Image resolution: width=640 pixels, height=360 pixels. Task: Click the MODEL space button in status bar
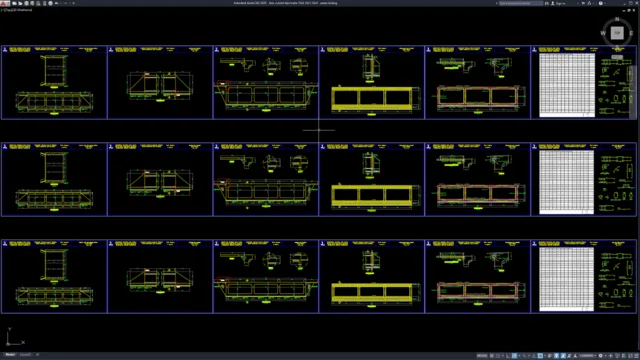[482, 356]
